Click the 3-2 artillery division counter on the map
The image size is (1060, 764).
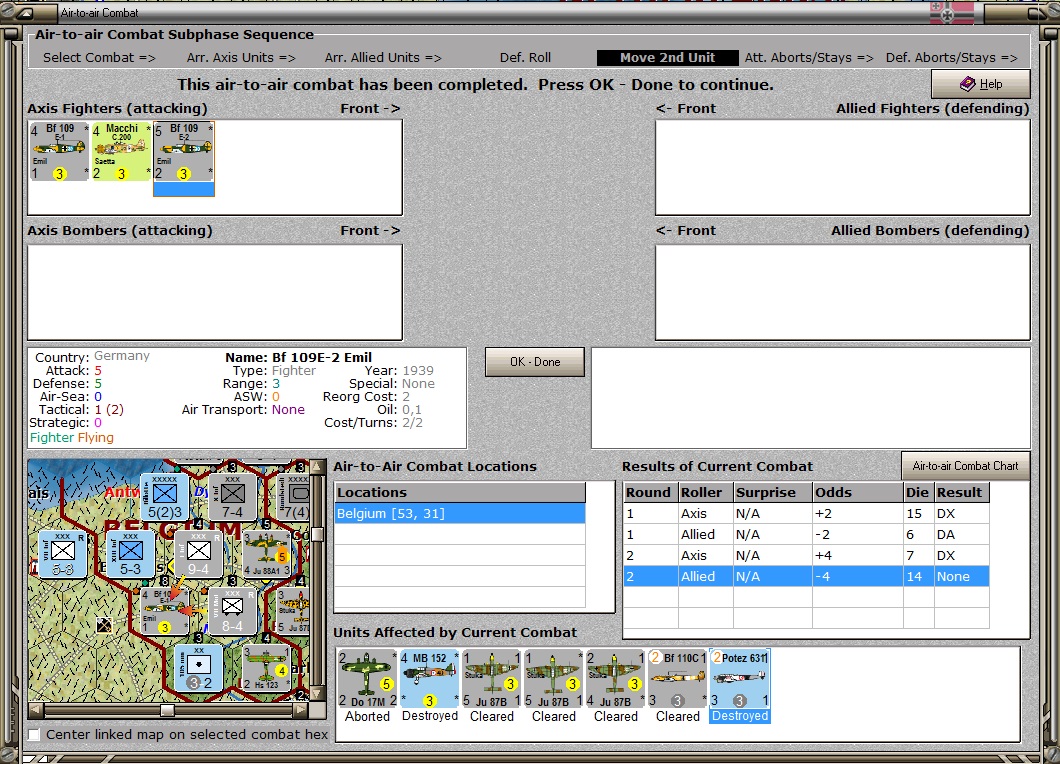click(x=199, y=668)
